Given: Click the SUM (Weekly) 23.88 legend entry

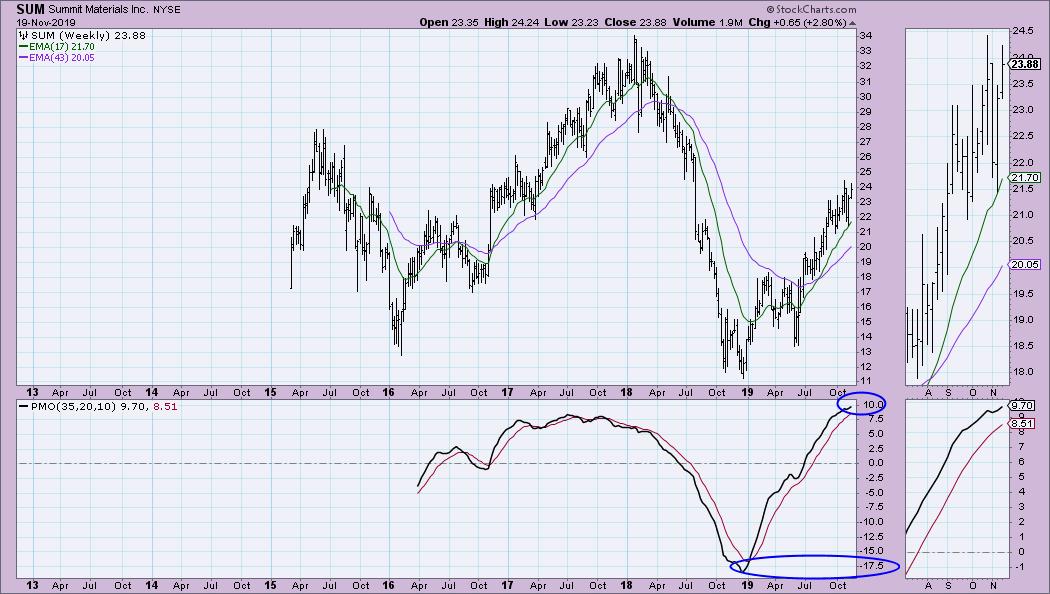Looking at the screenshot, I should click(x=88, y=35).
